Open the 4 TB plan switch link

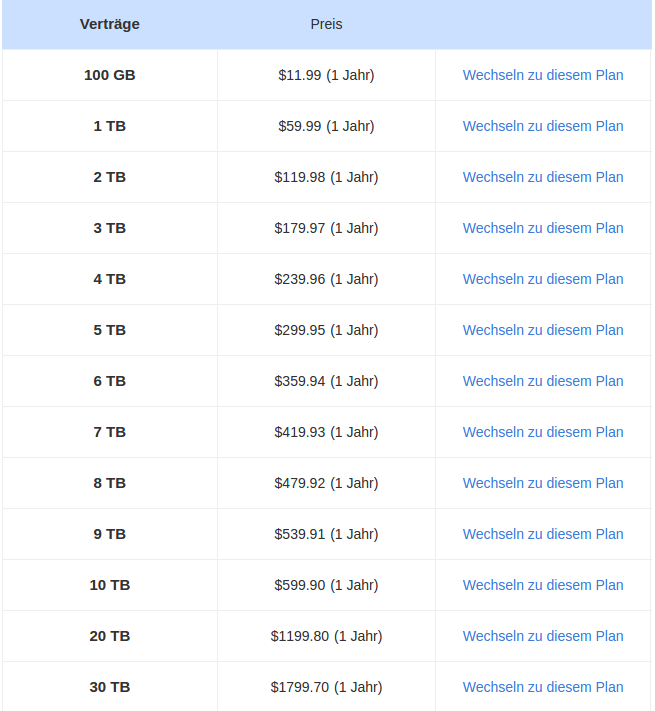click(543, 279)
